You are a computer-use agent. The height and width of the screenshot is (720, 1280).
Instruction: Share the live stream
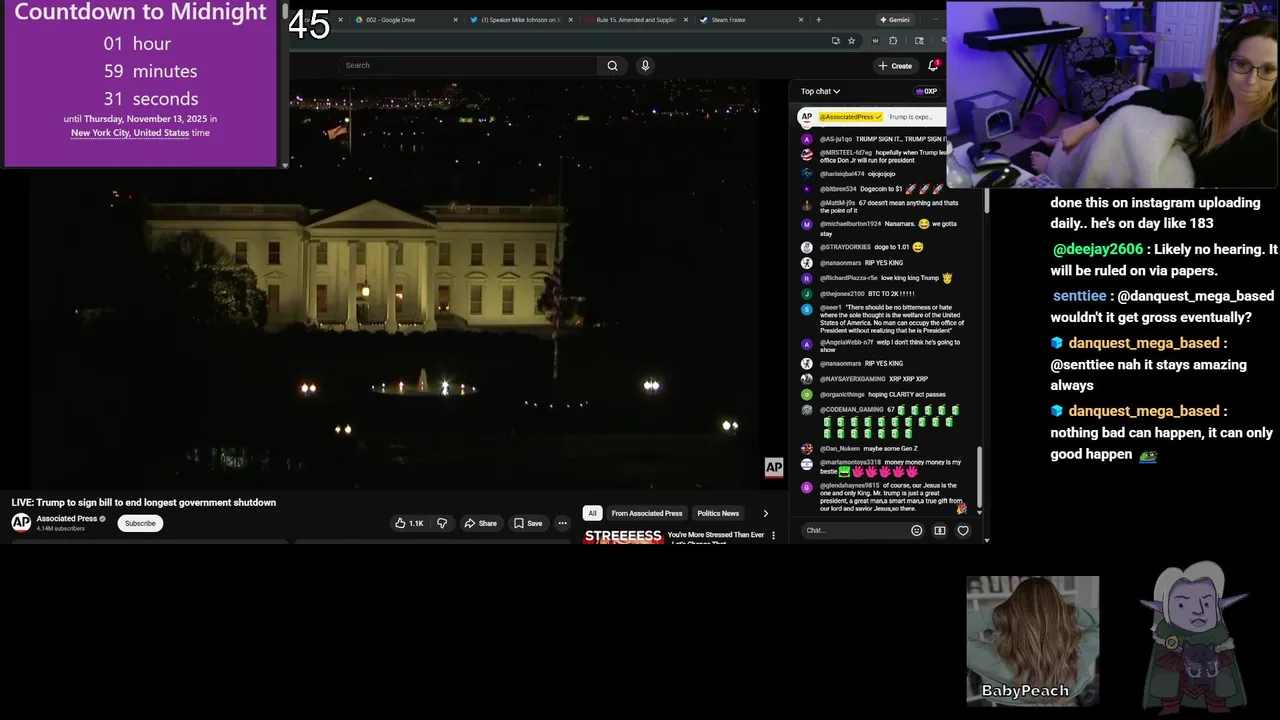click(480, 523)
